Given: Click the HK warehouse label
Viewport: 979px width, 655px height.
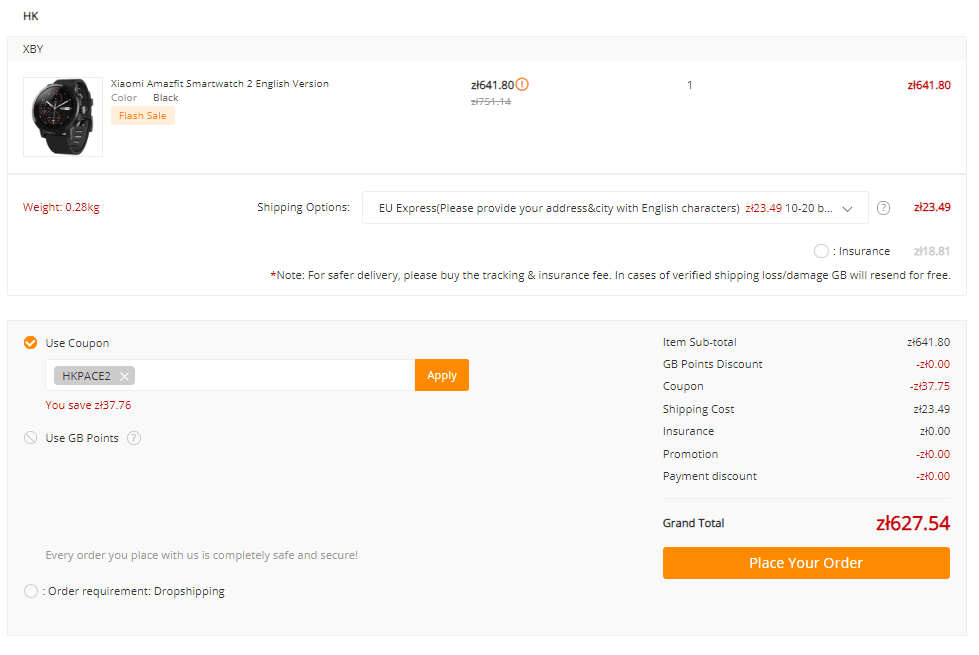Looking at the screenshot, I should click(x=31, y=16).
